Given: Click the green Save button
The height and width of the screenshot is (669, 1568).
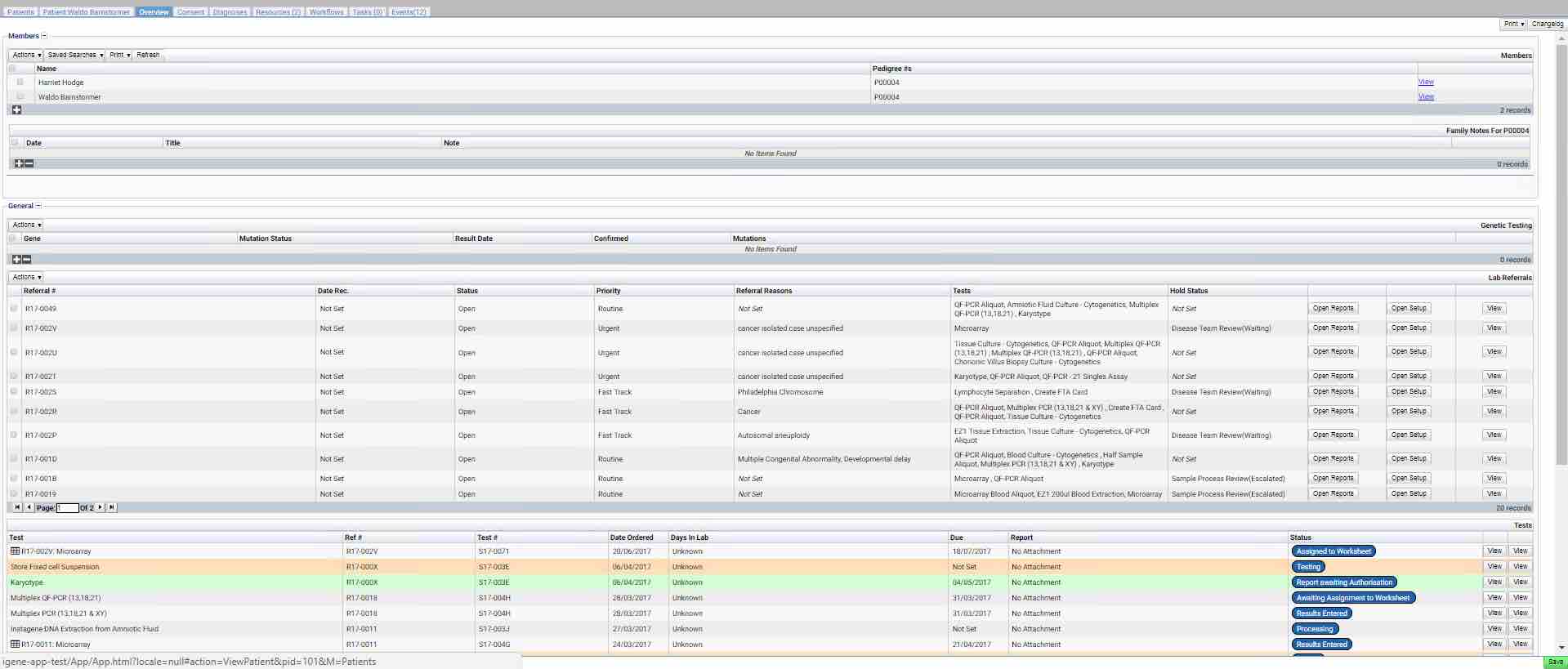Looking at the screenshot, I should [1555, 662].
